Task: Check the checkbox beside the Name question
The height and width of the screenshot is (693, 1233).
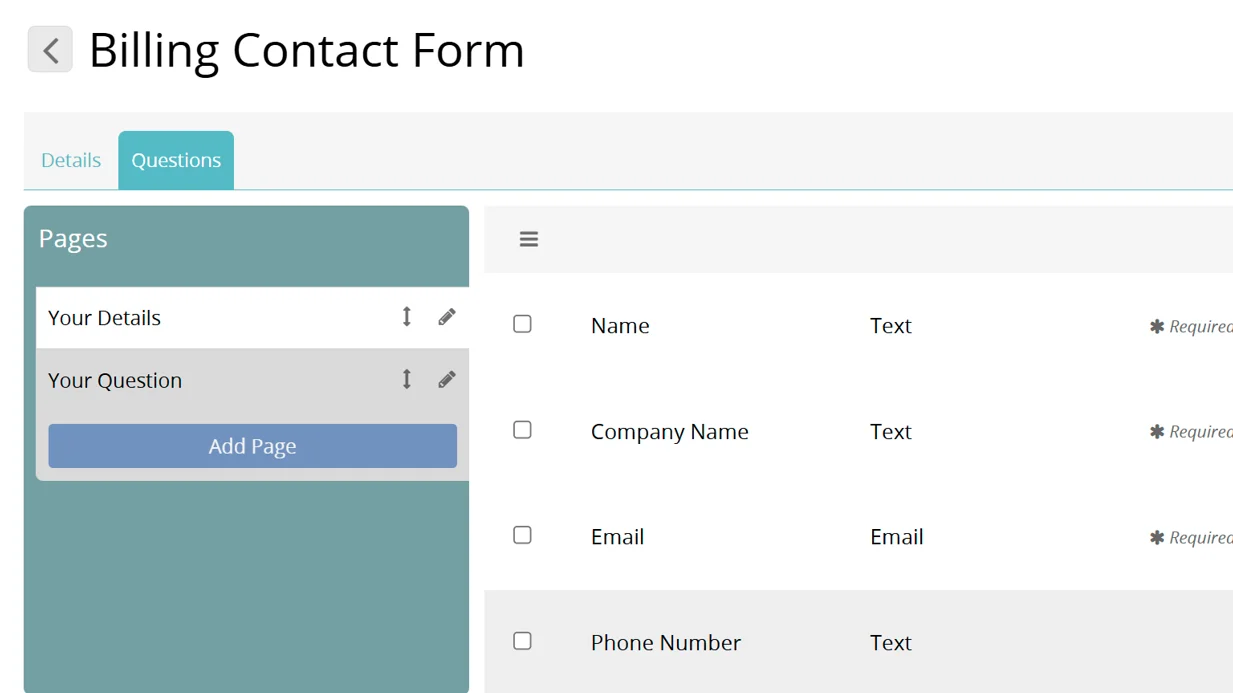Action: pyautogui.click(x=521, y=323)
